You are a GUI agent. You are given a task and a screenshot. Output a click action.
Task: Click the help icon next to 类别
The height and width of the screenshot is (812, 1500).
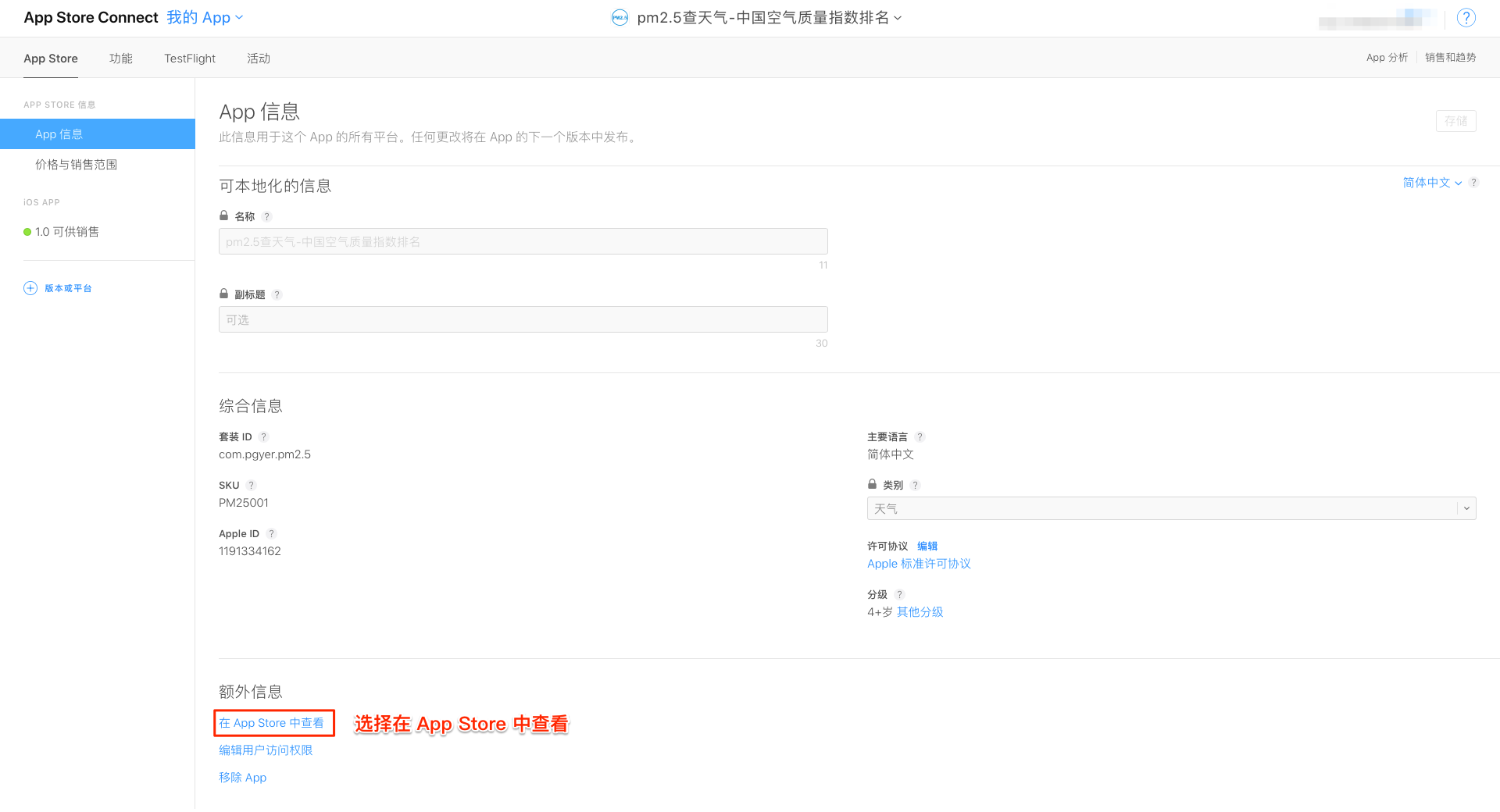915,486
